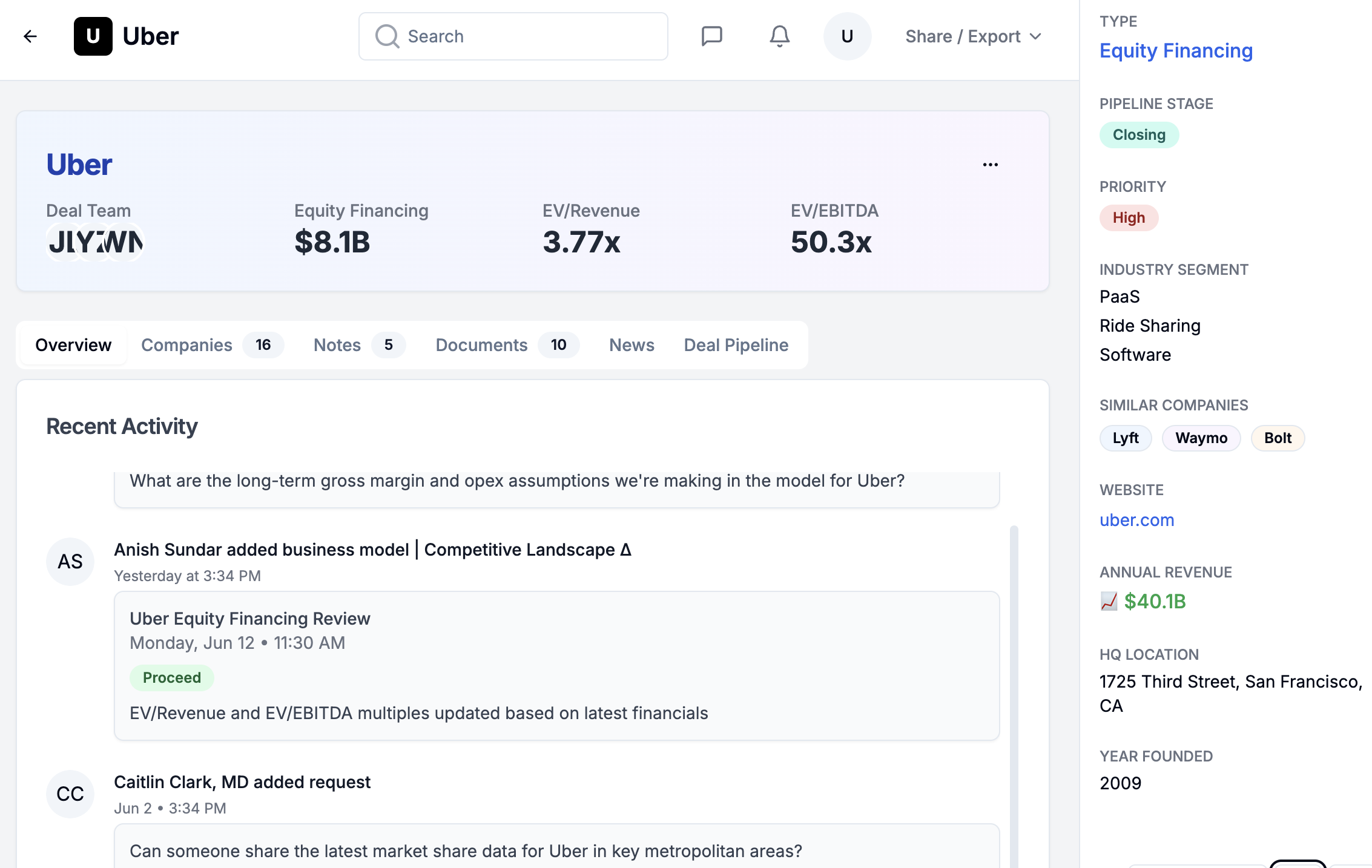1372x868 pixels.
Task: Click the EV/Revenue multiples updated note
Action: 418,713
